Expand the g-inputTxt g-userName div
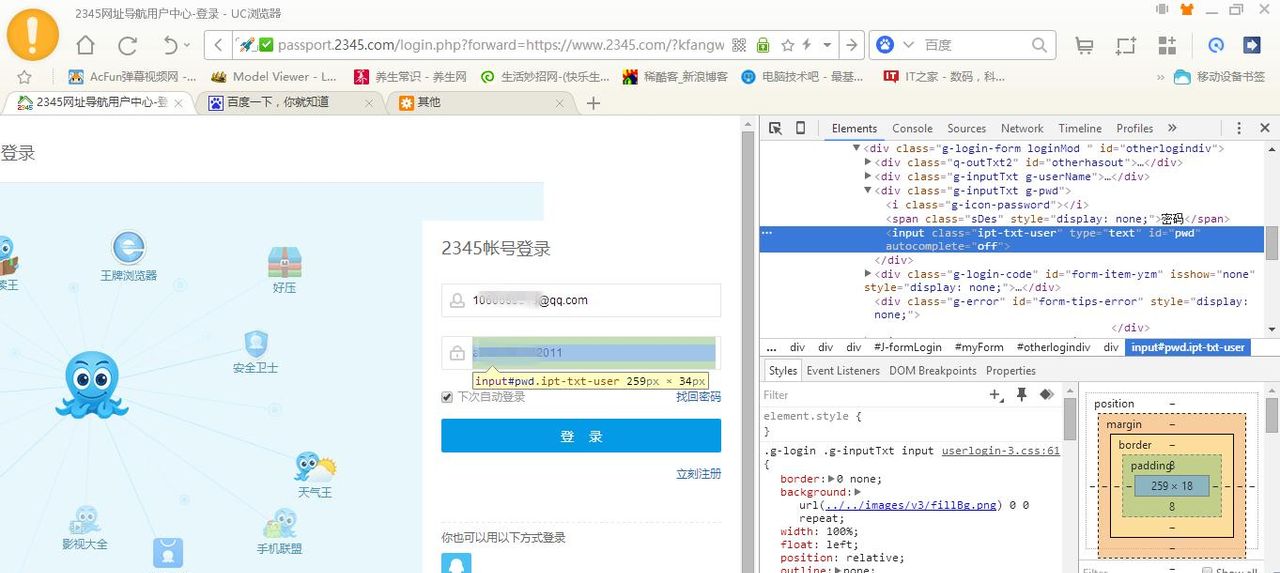The image size is (1280, 573). [868, 176]
